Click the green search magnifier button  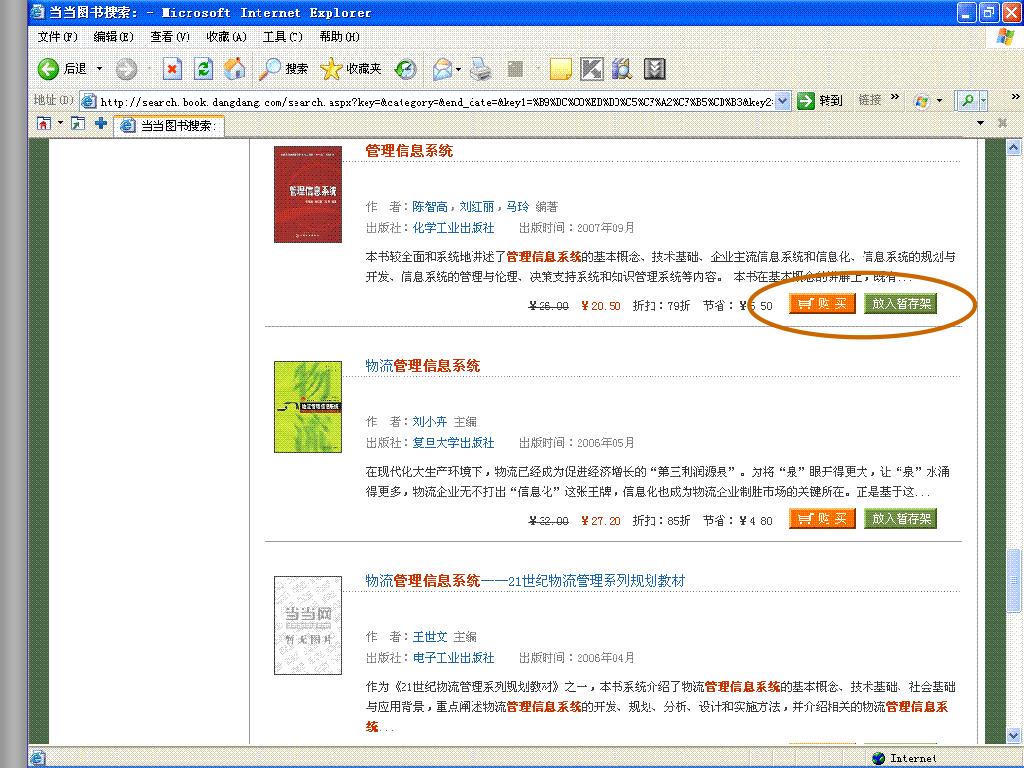(967, 101)
